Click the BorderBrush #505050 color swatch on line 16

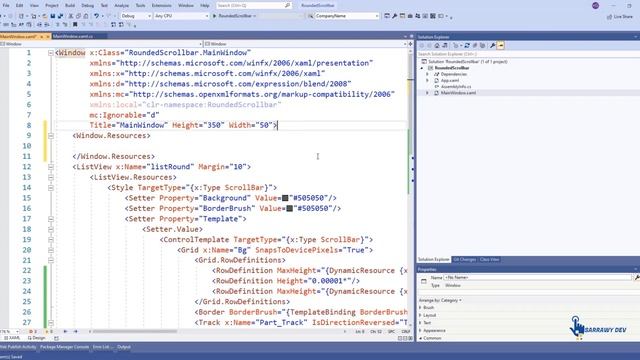click(289, 208)
